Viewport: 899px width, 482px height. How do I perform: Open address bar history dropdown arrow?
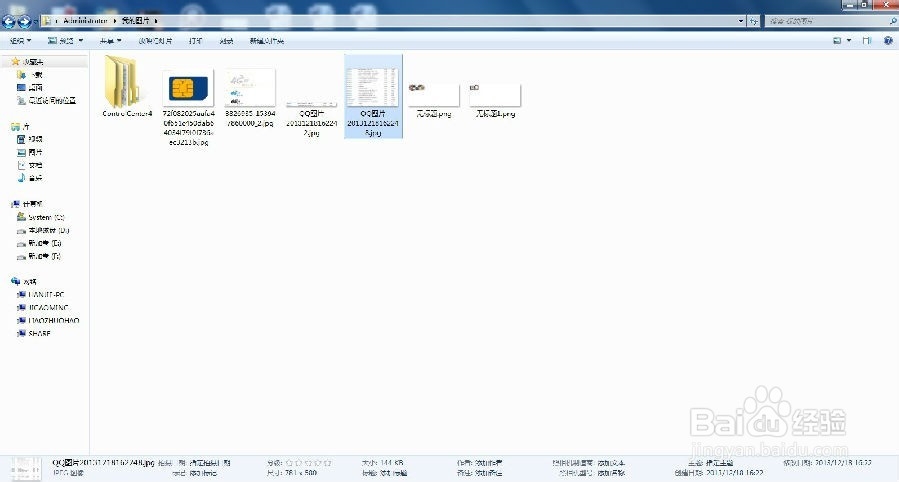pyautogui.click(x=741, y=21)
